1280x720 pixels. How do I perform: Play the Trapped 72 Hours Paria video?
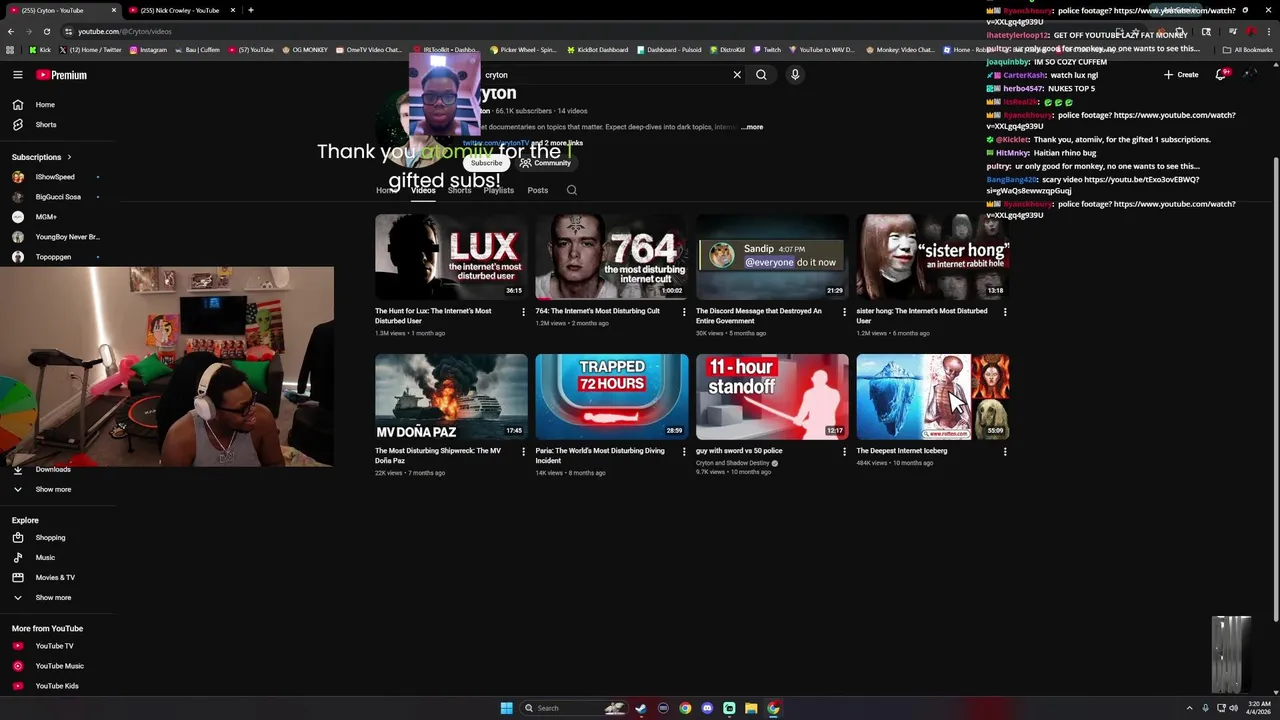pyautogui.click(x=612, y=397)
